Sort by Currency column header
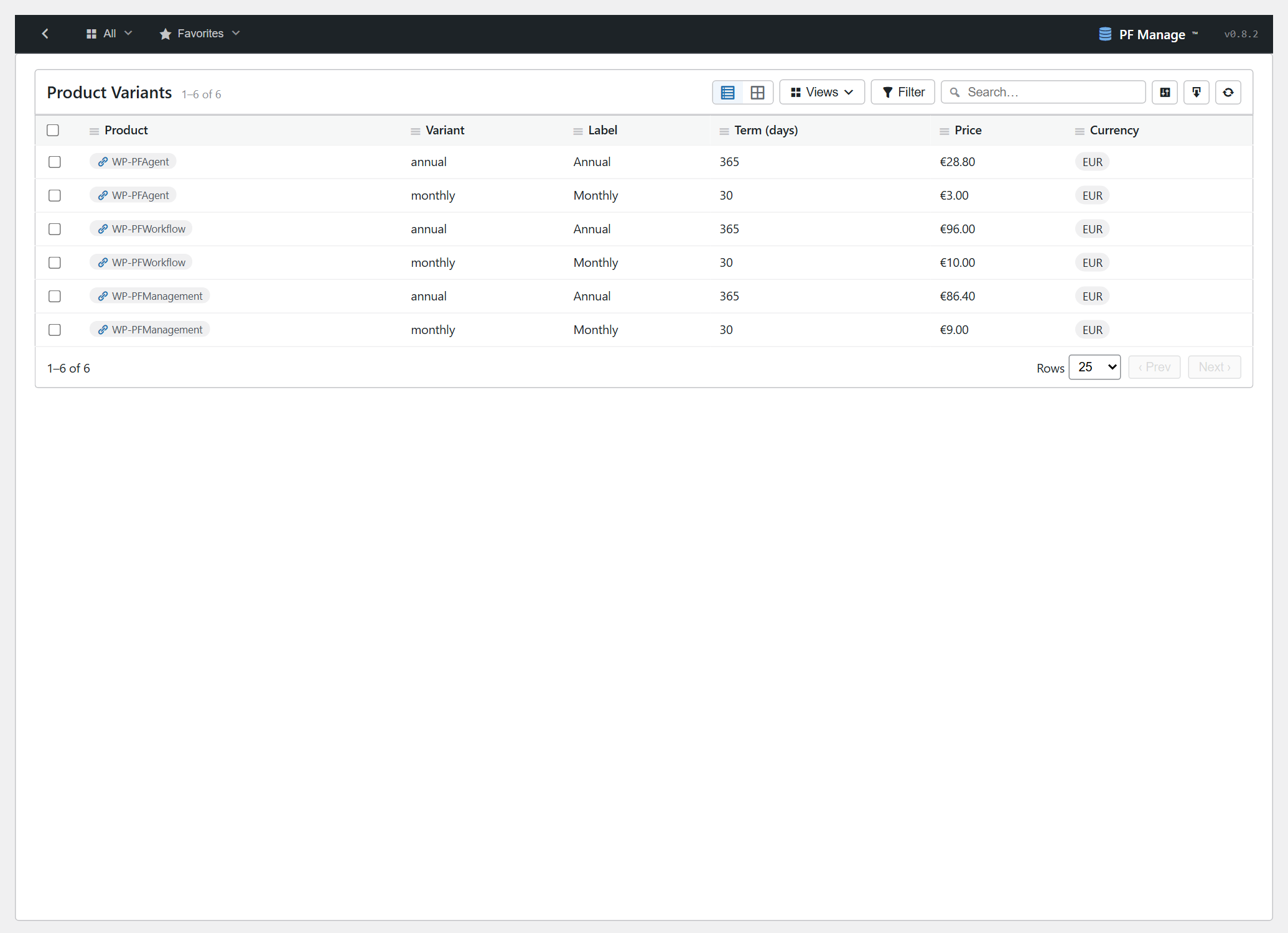The width and height of the screenshot is (1288, 933). coord(1114,130)
